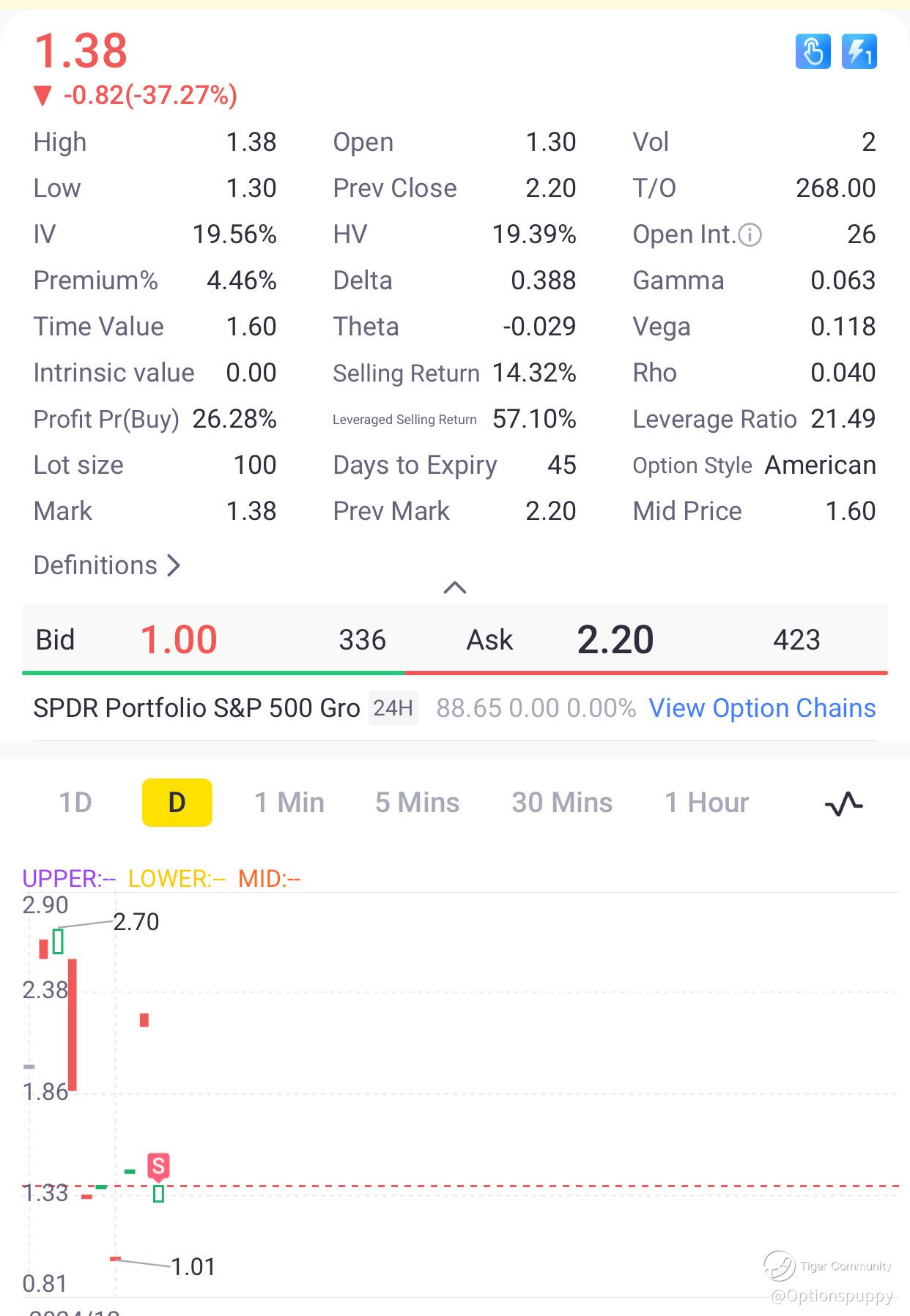This screenshot has width=910, height=1316.
Task: Open the chart indicator wave icon
Action: point(844,803)
